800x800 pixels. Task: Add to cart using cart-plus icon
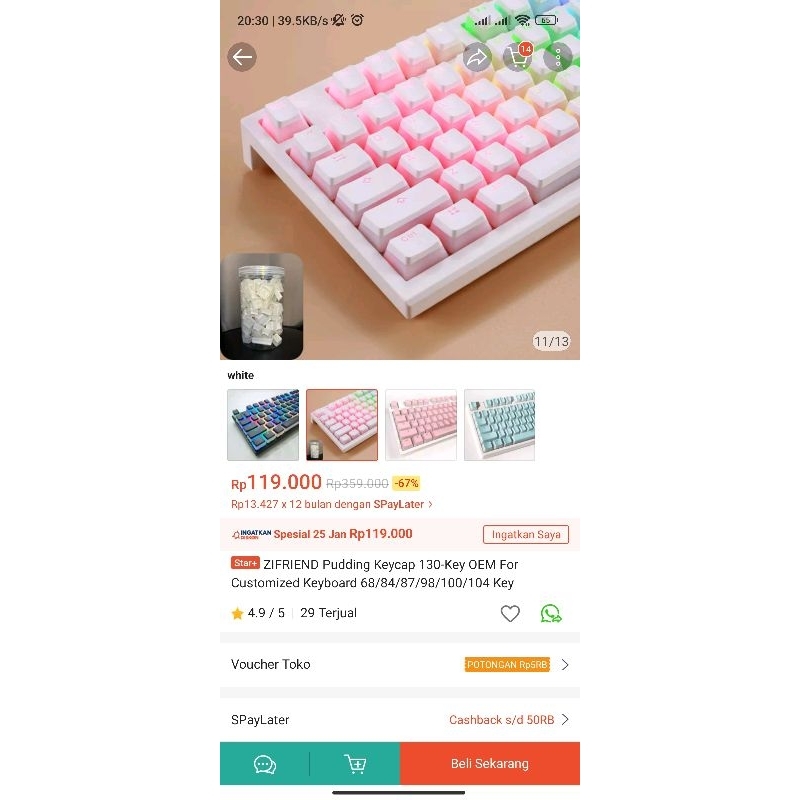click(x=355, y=764)
